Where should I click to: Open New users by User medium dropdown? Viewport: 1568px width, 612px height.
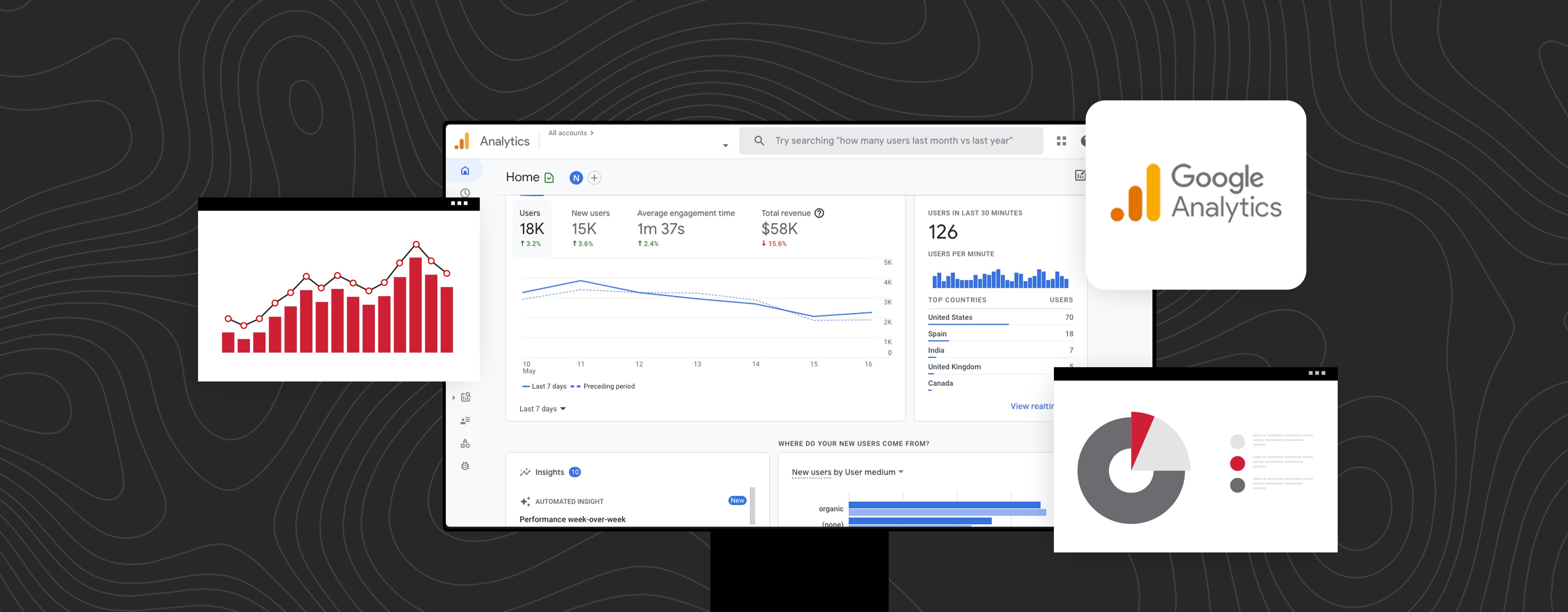[847, 472]
